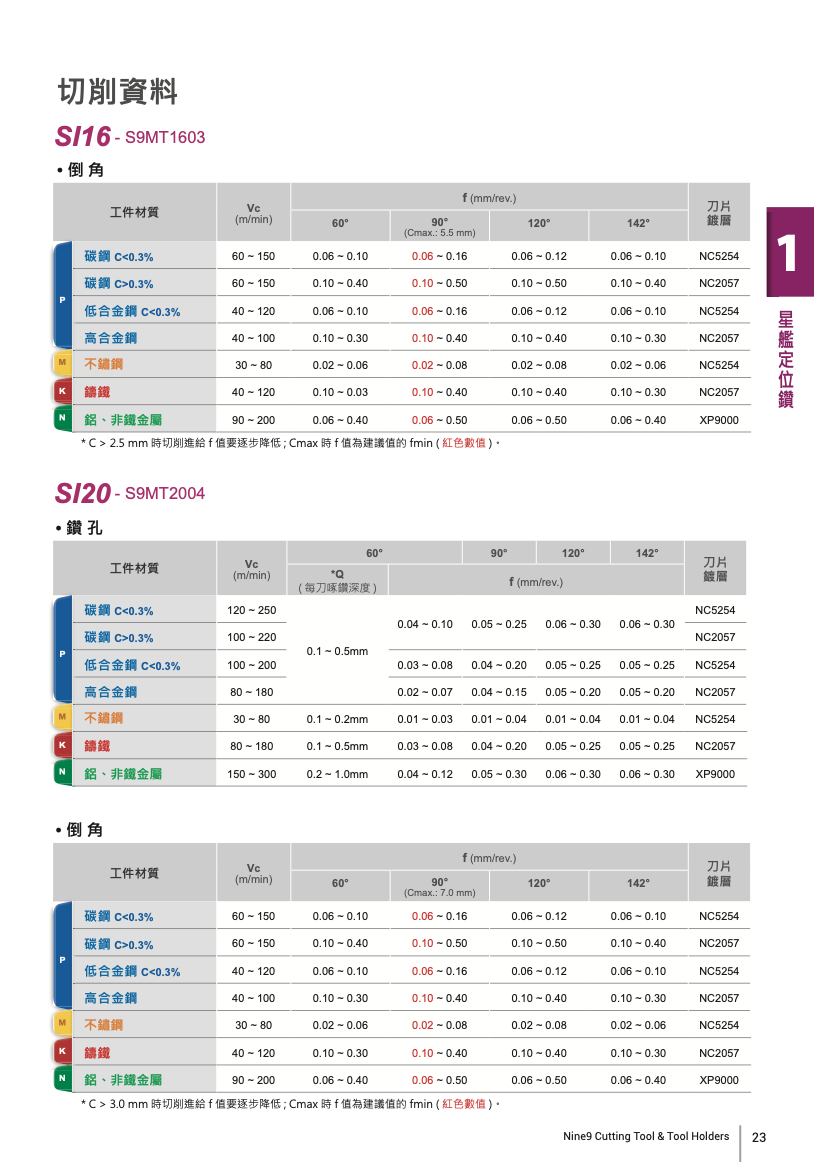Click the green N badge in the bottom table
The width and height of the screenshot is (814, 1162).
point(62,1079)
